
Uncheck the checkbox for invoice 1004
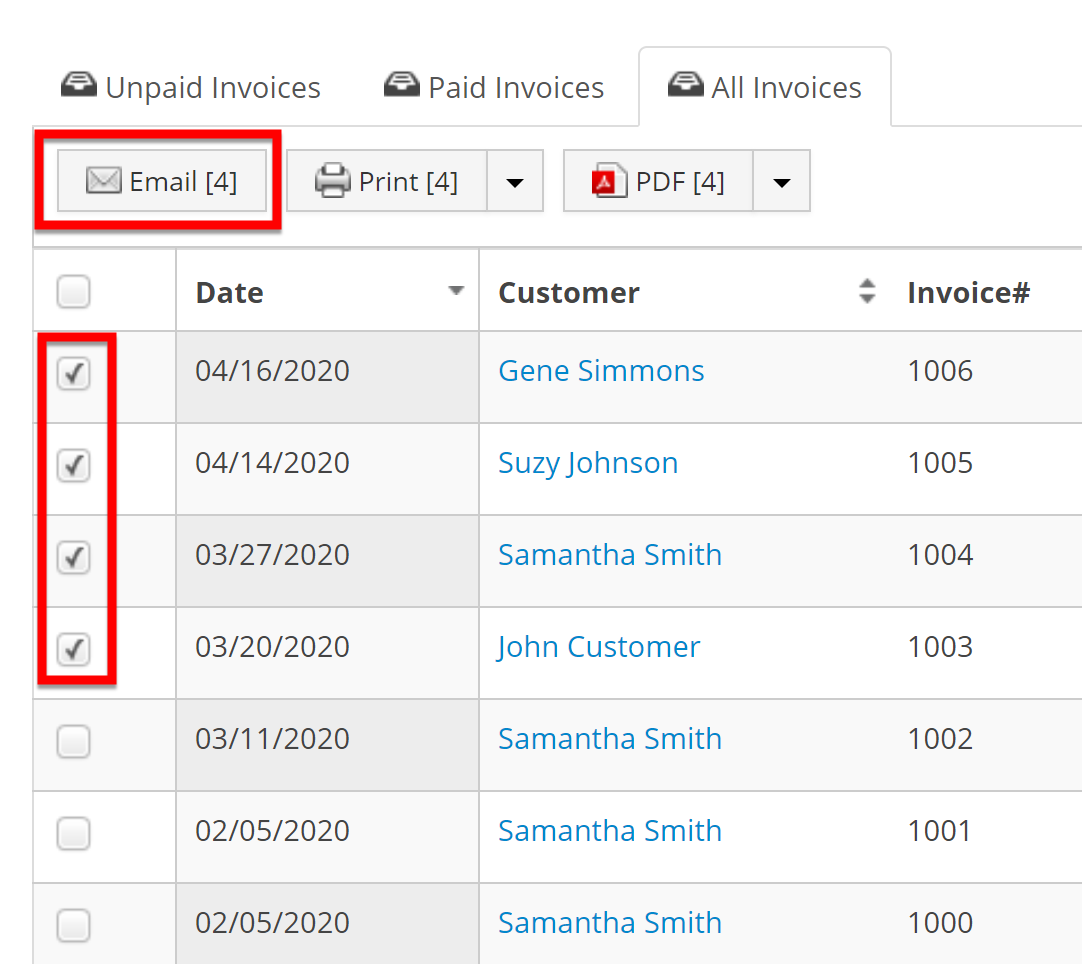pyautogui.click(x=73, y=557)
